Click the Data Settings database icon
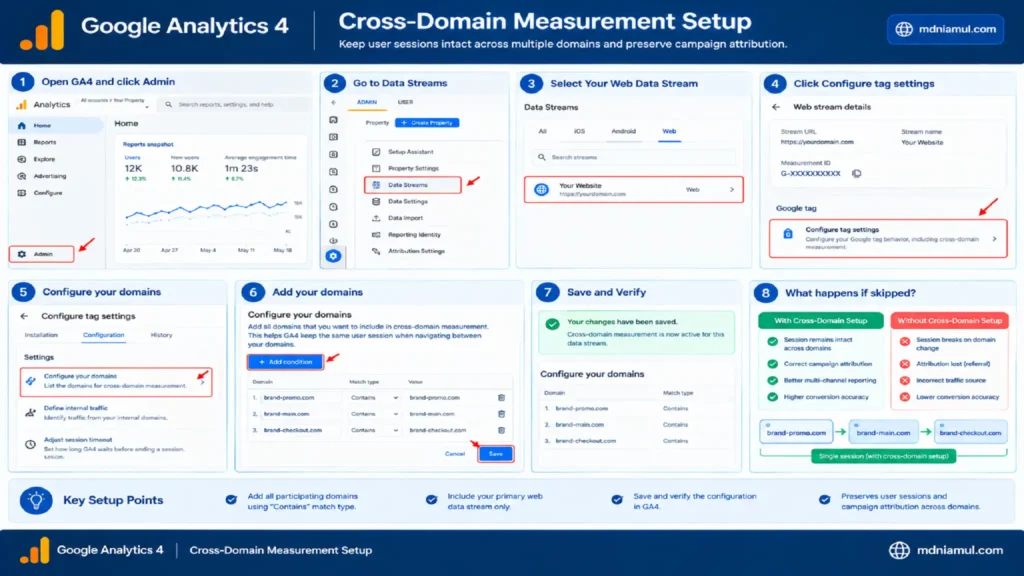This screenshot has width=1024, height=576. point(376,202)
